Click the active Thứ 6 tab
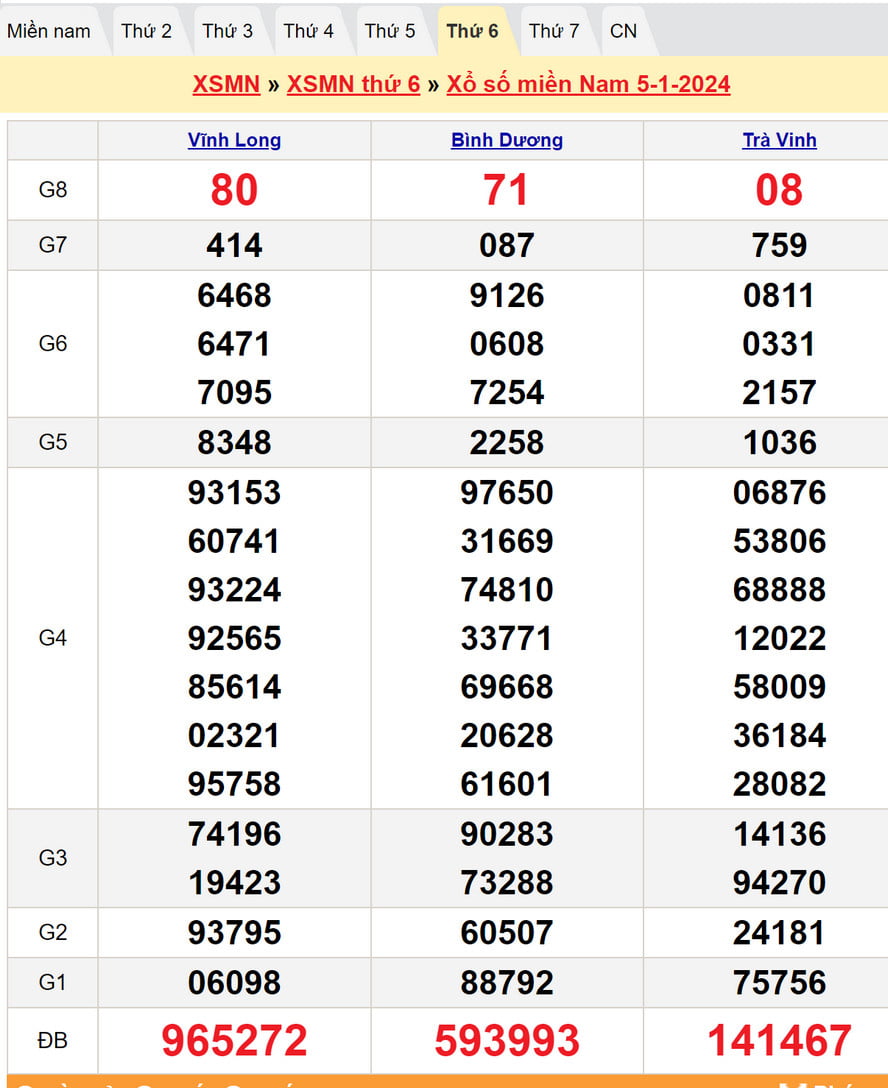The width and height of the screenshot is (888, 1088). pos(472,31)
